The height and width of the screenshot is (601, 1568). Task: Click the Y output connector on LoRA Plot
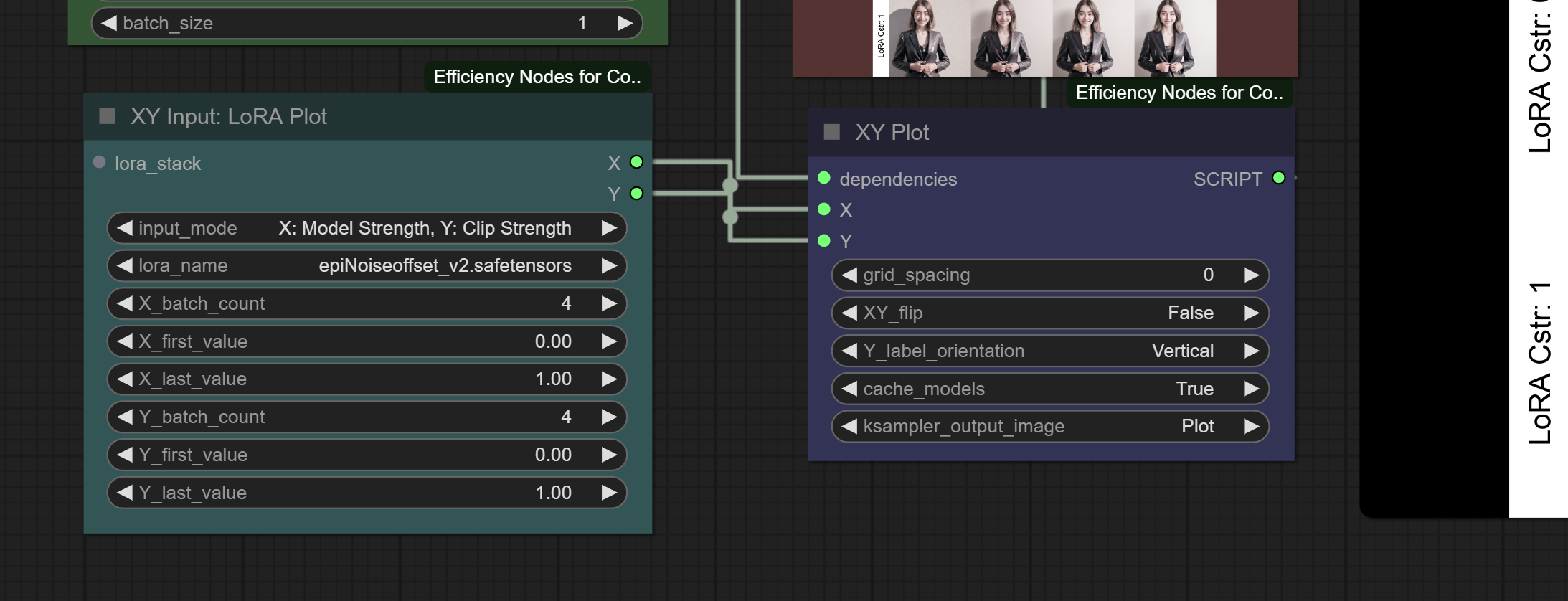coord(636,194)
